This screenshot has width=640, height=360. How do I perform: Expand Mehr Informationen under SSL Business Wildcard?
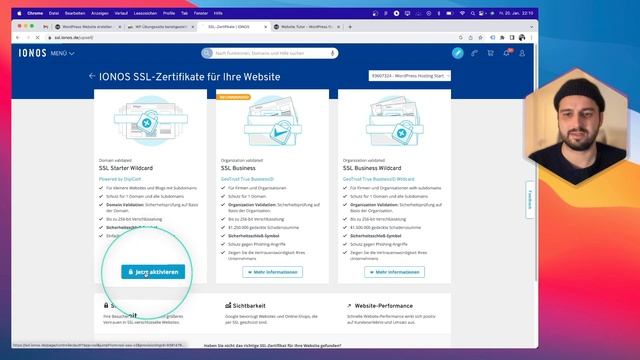[394, 272]
